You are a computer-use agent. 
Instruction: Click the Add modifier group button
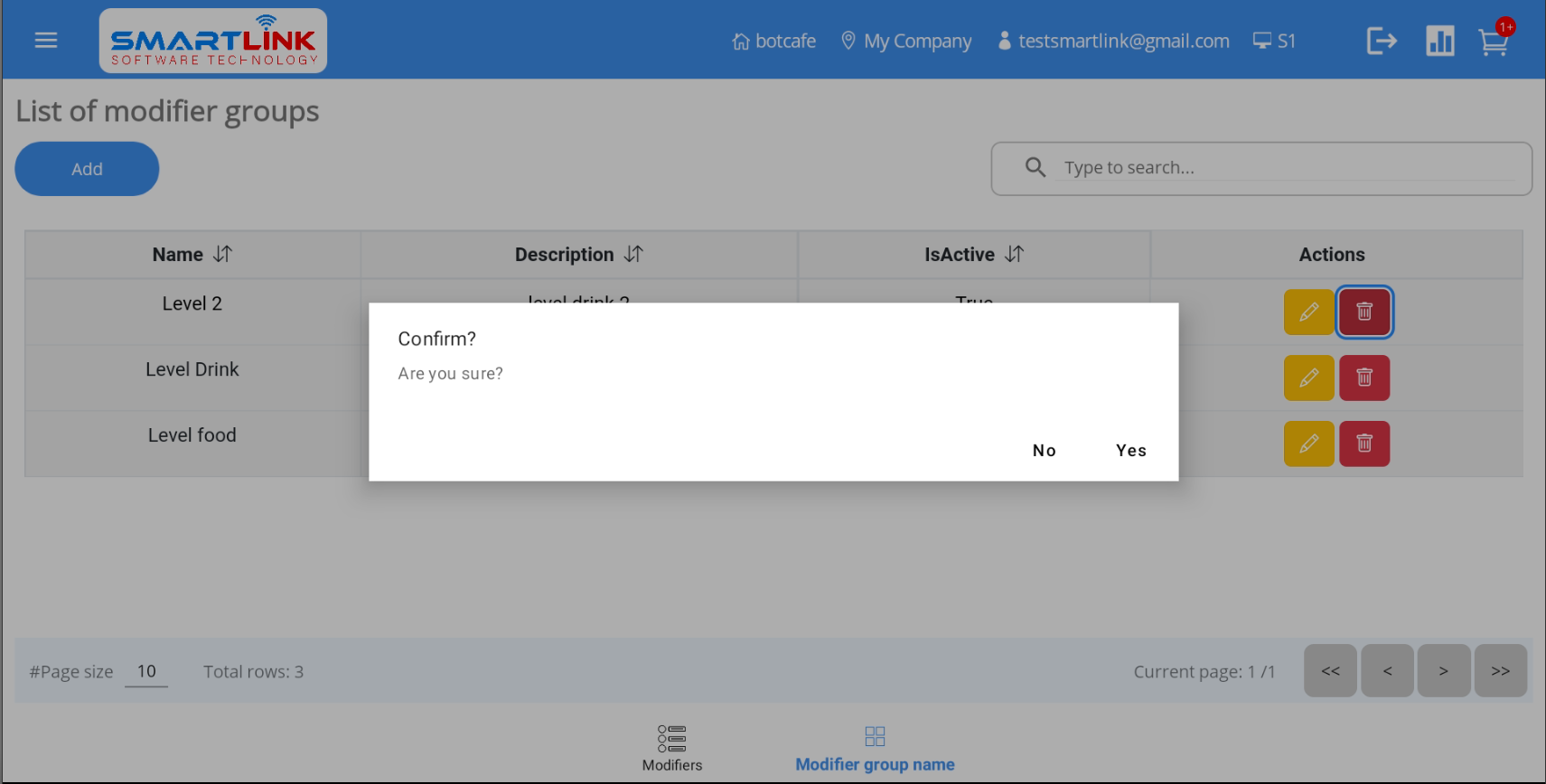coord(87,169)
